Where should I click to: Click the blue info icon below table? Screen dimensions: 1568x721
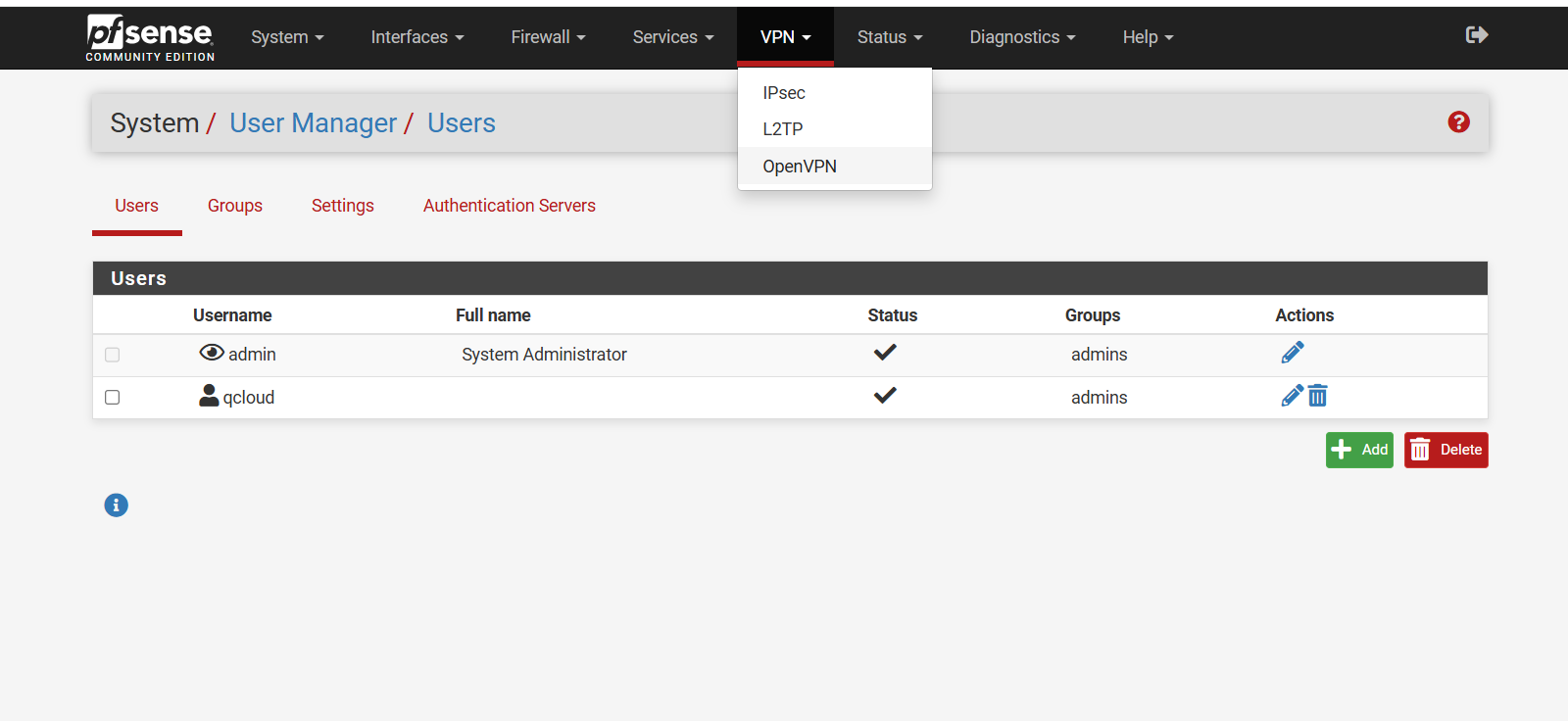coord(116,505)
